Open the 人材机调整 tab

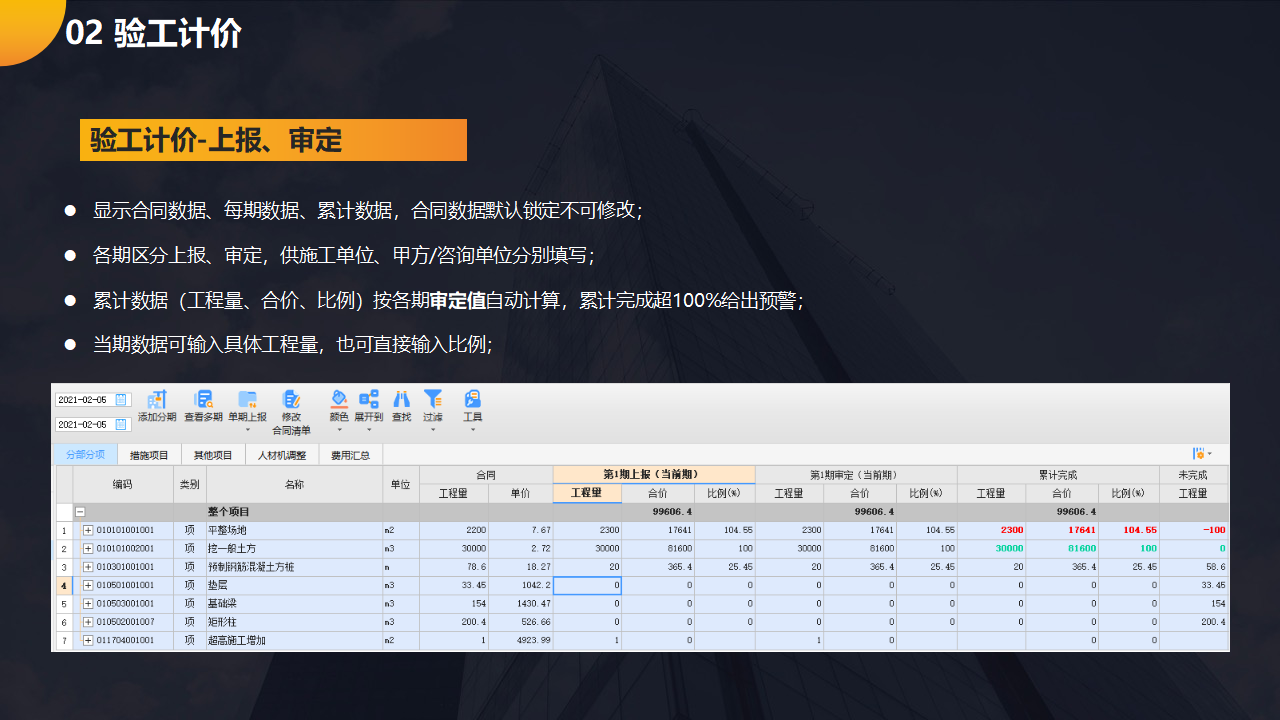tap(282, 455)
